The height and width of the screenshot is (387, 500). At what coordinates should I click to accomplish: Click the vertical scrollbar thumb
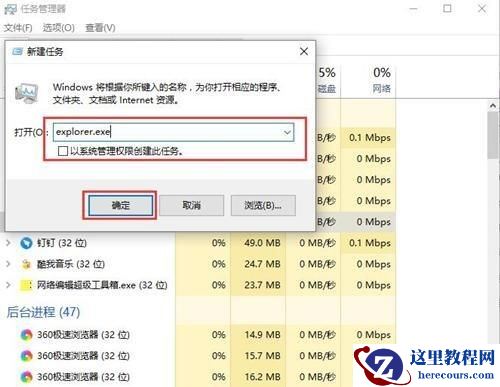(493, 135)
